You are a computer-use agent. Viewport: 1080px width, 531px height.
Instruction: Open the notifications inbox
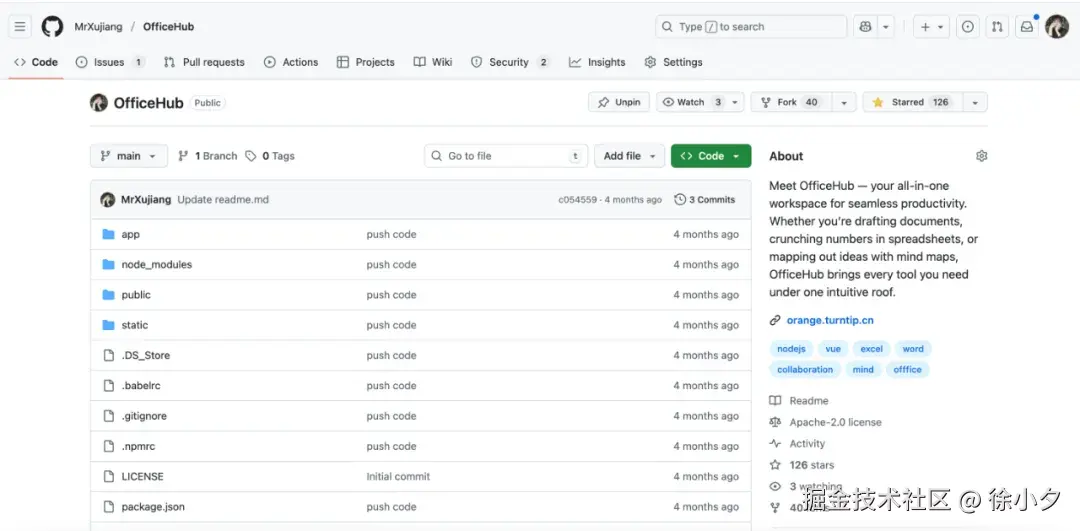pos(1026,27)
